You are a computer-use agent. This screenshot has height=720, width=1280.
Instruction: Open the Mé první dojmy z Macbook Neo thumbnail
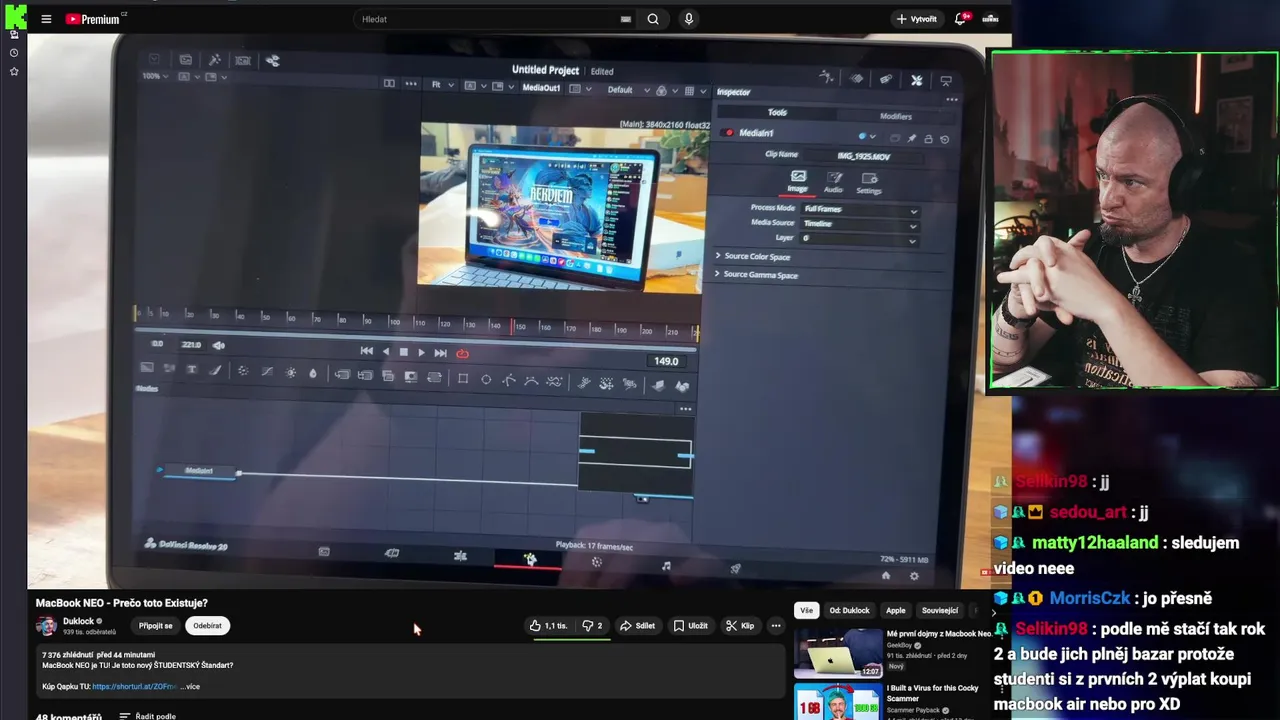point(838,652)
